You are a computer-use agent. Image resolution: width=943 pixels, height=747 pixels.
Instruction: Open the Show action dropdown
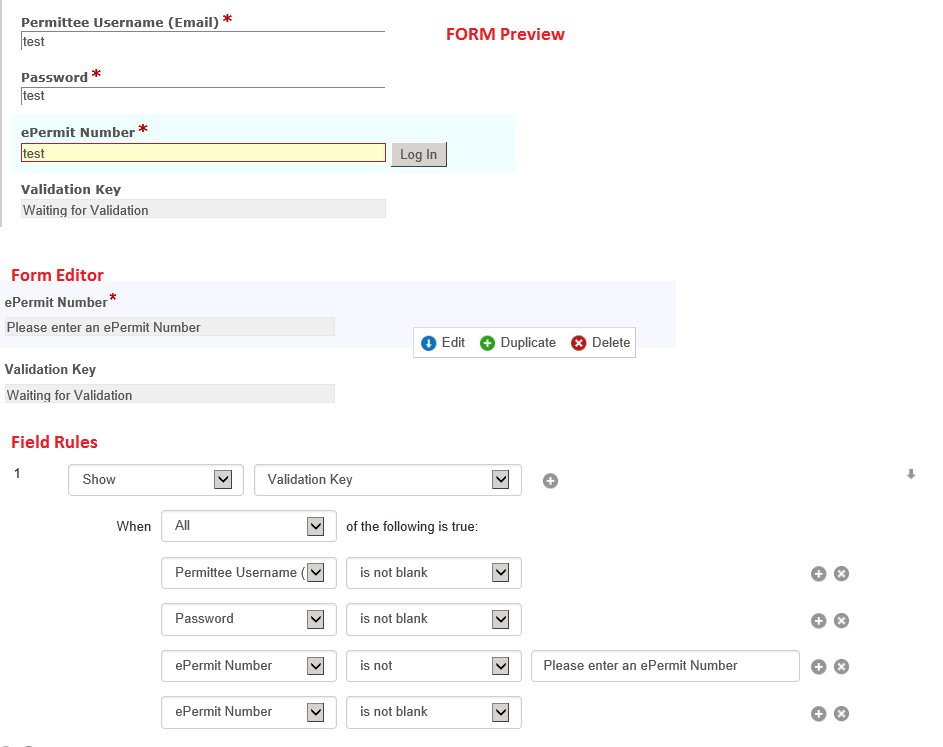click(156, 480)
